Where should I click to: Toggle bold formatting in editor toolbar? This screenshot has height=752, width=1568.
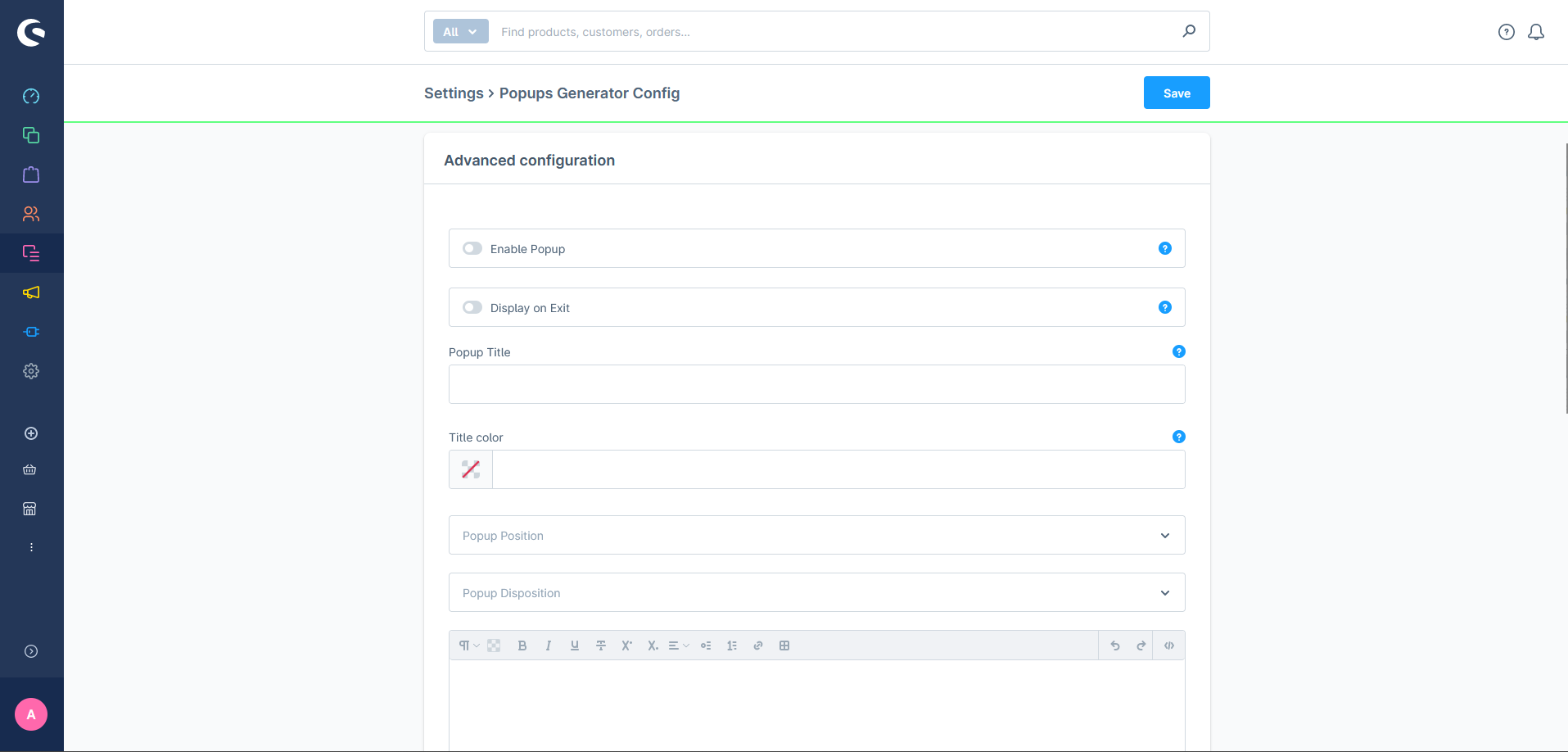522,646
